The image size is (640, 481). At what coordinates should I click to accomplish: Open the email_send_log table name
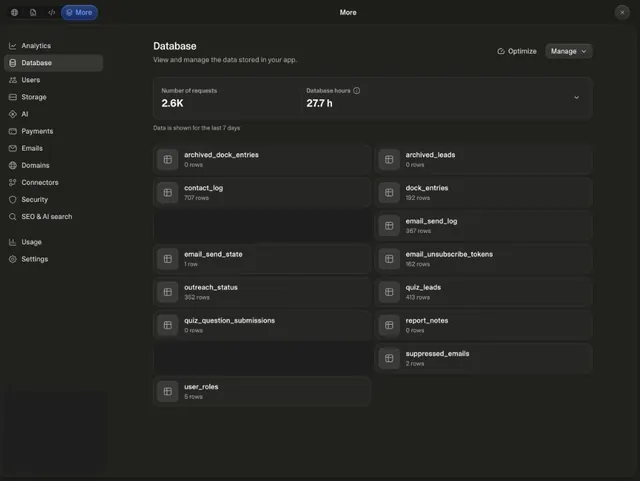pos(431,221)
